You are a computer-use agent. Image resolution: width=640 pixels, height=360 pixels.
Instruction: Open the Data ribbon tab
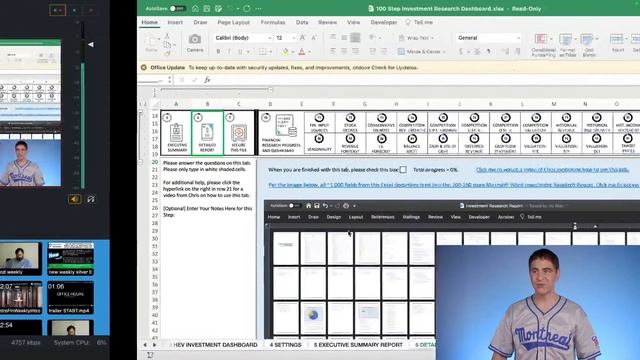tap(302, 22)
